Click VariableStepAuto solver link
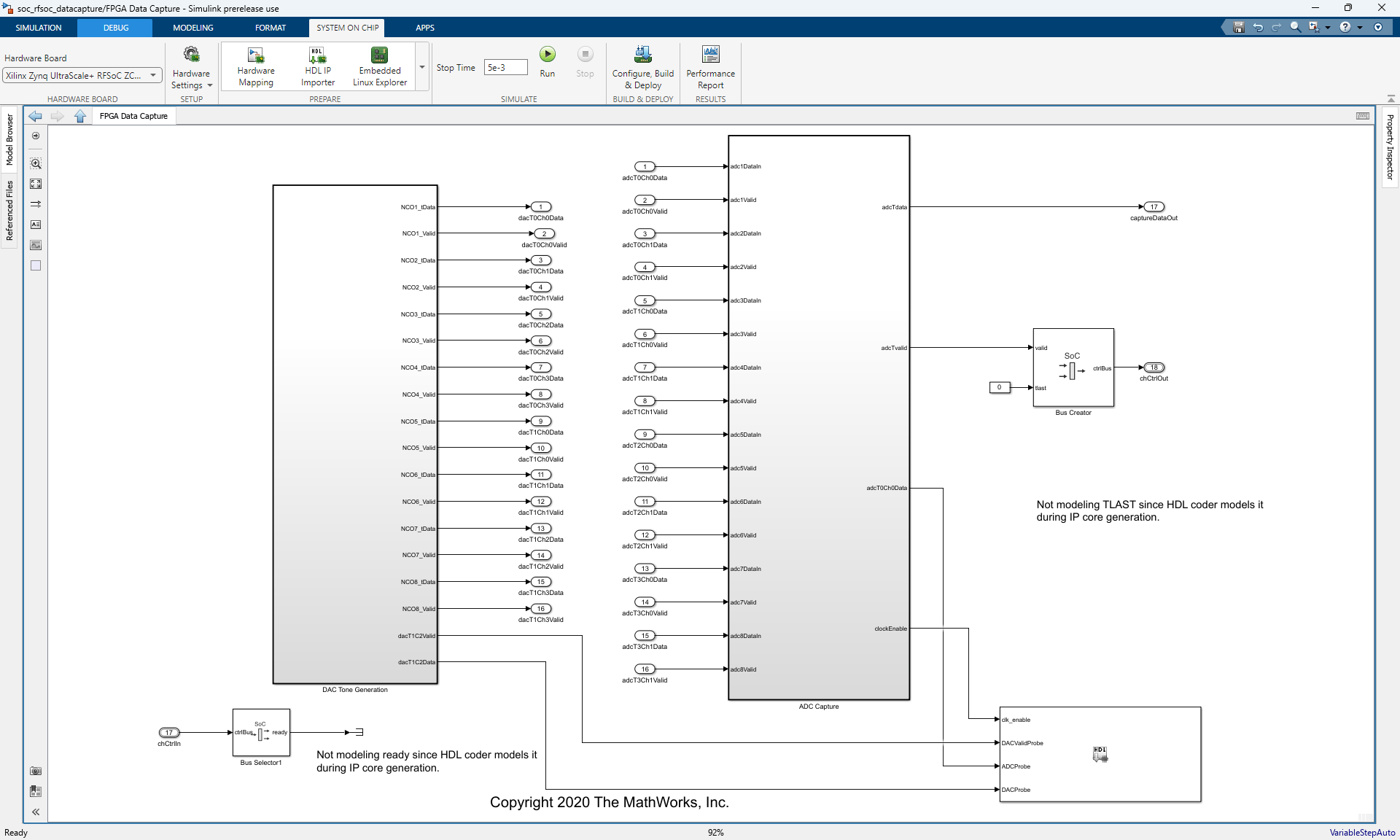Image resolution: width=1400 pixels, height=840 pixels. [x=1361, y=832]
